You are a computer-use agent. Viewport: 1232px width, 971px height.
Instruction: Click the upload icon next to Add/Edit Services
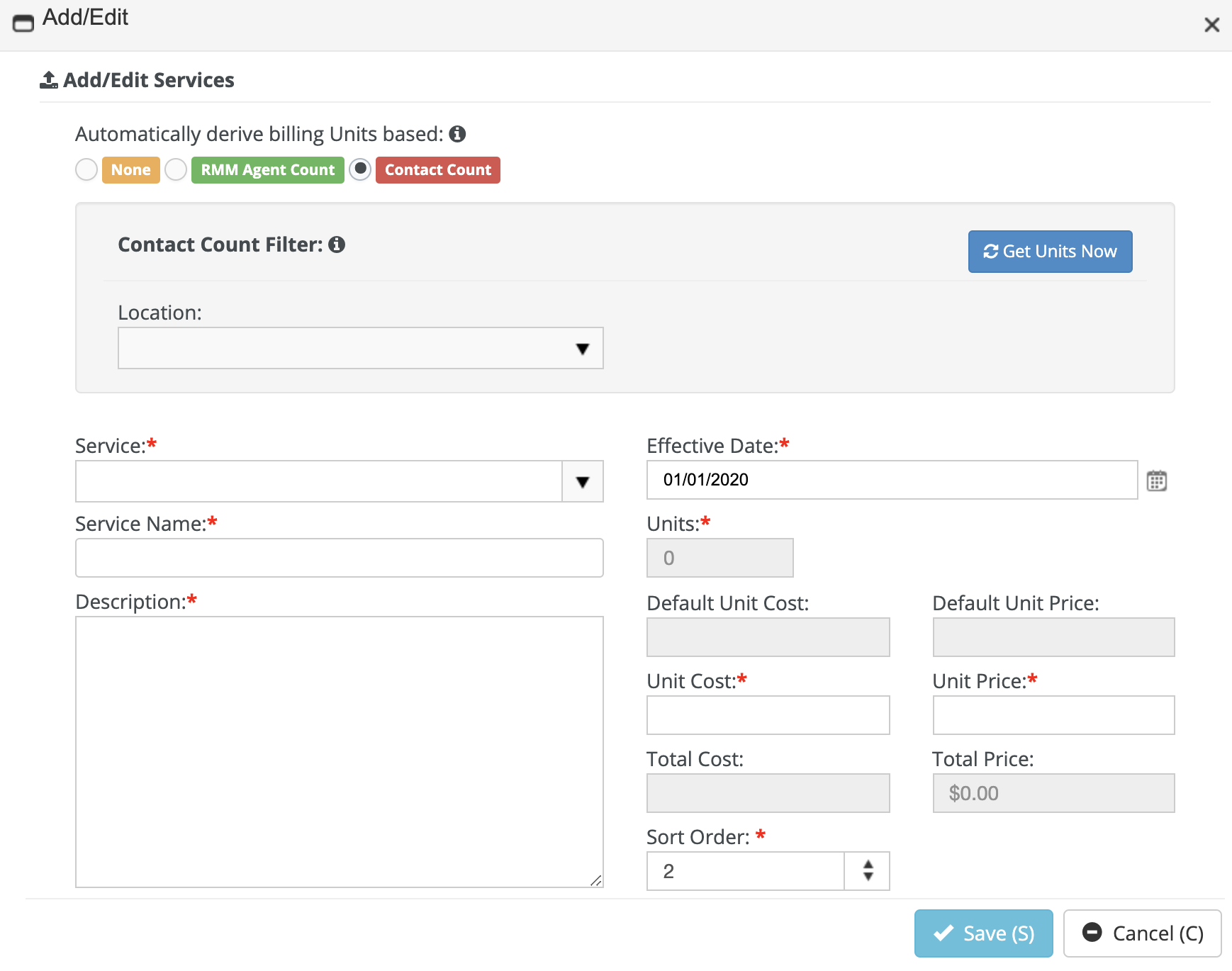point(49,80)
